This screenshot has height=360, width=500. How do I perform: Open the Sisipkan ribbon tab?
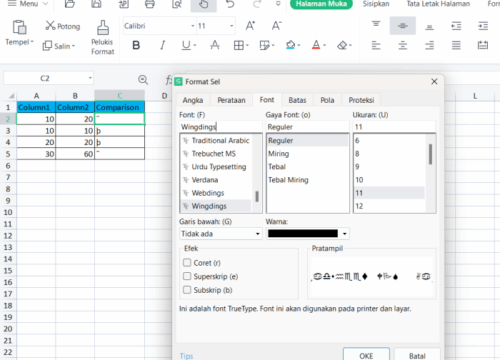[x=376, y=4]
